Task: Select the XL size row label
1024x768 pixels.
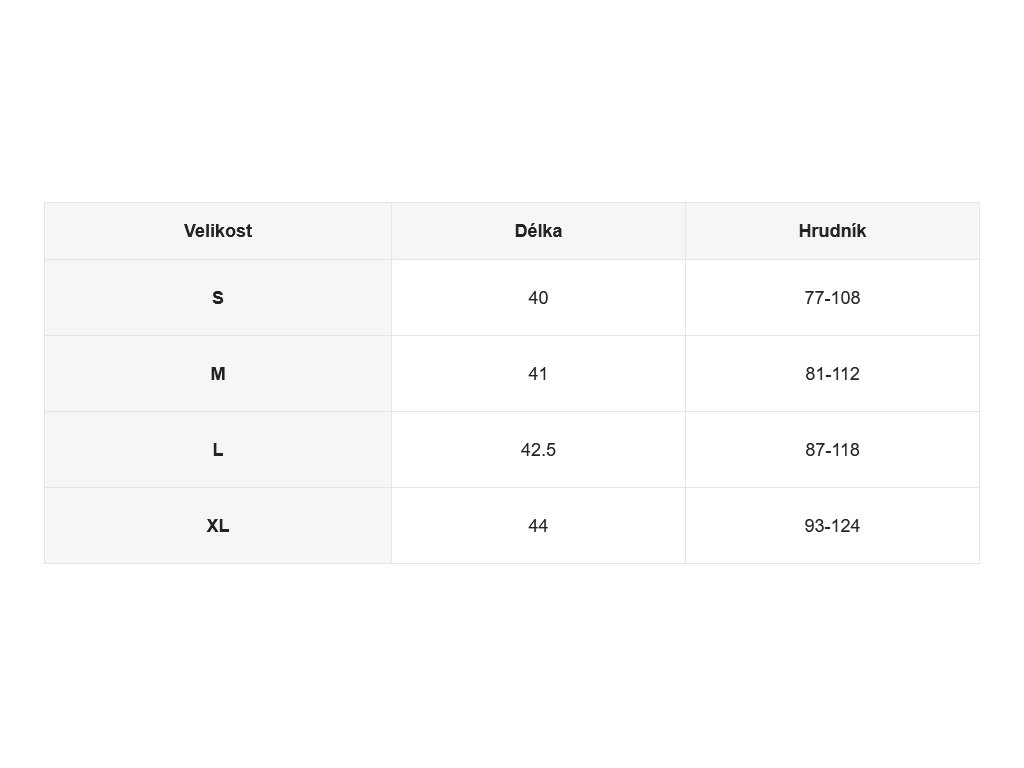Action: point(217,526)
